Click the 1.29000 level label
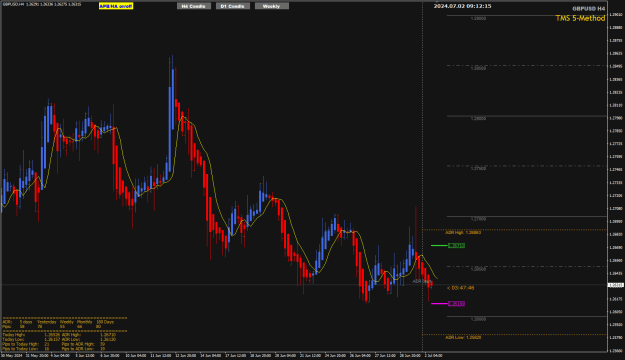Screen dimensions: 625x360 tap(478, 18)
